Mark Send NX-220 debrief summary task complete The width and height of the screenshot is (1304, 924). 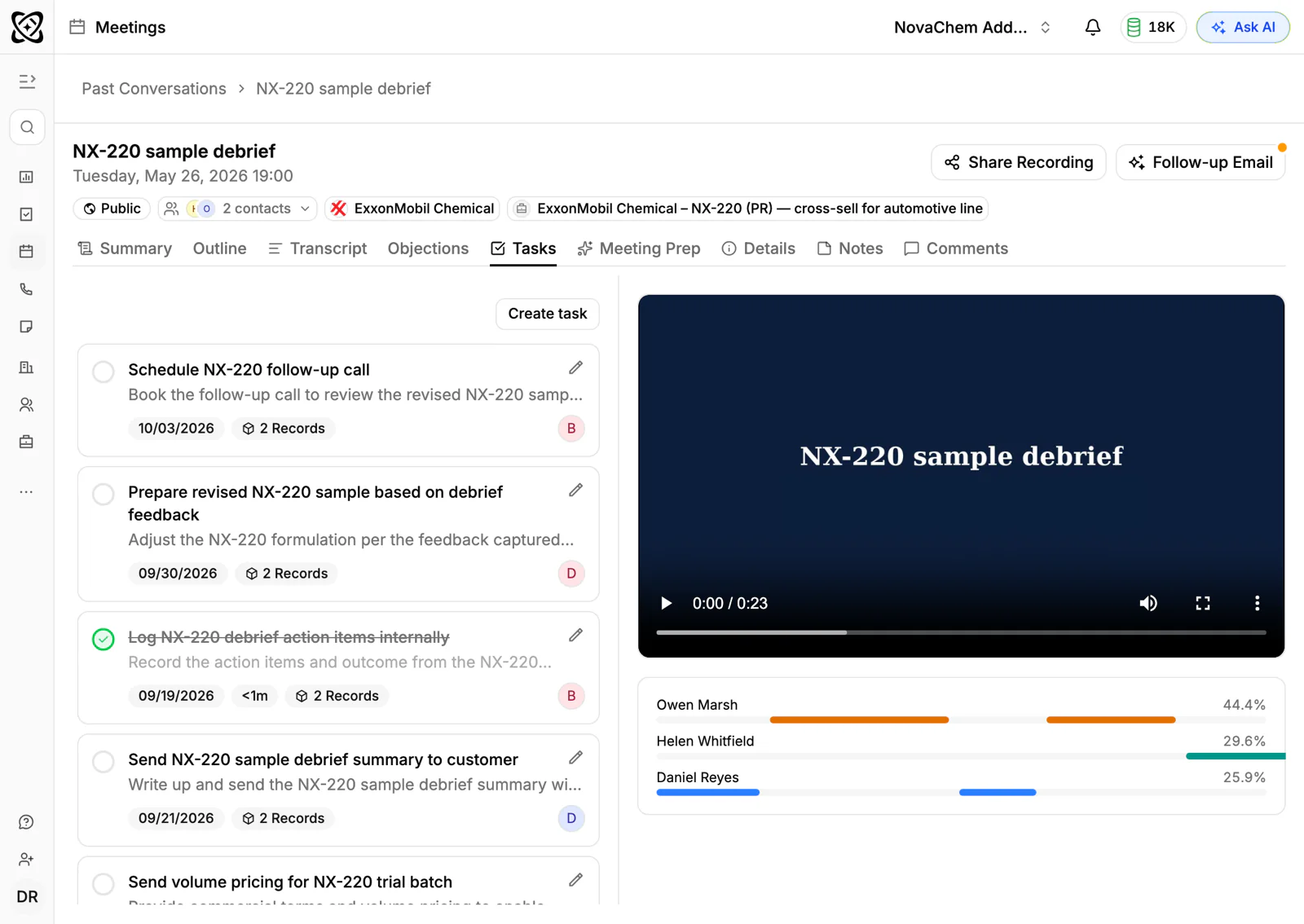tap(104, 761)
